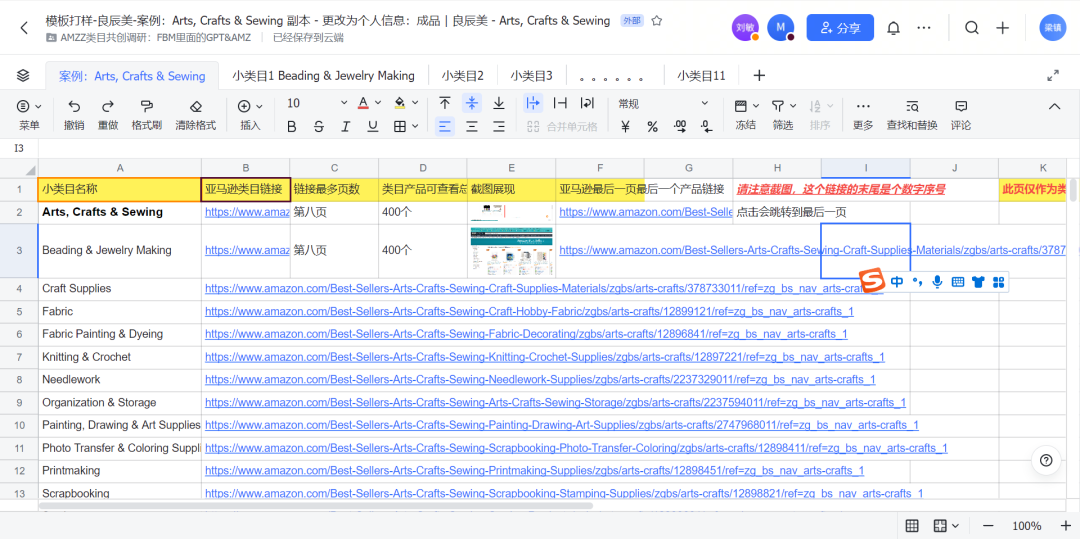Click the plus icon to create new document
The image size is (1080, 539).
1003,28
